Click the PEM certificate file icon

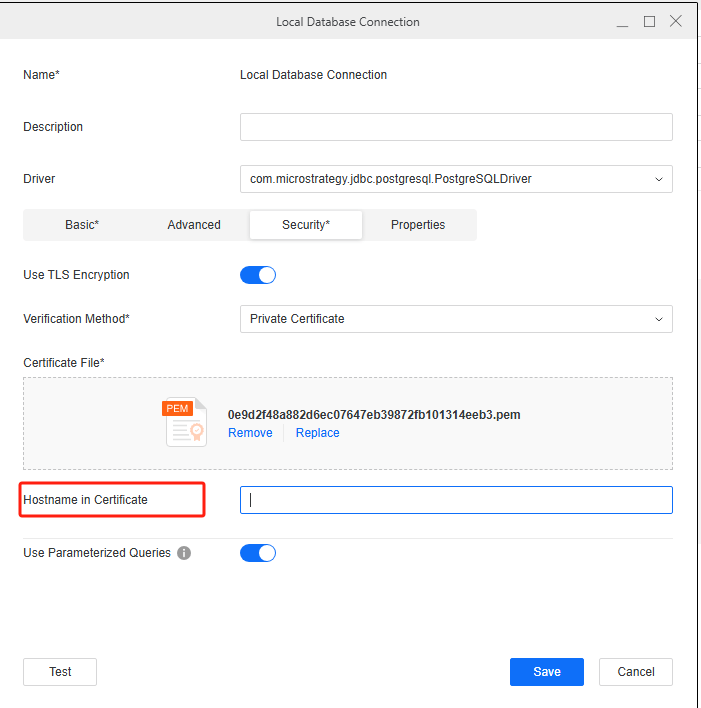(184, 421)
